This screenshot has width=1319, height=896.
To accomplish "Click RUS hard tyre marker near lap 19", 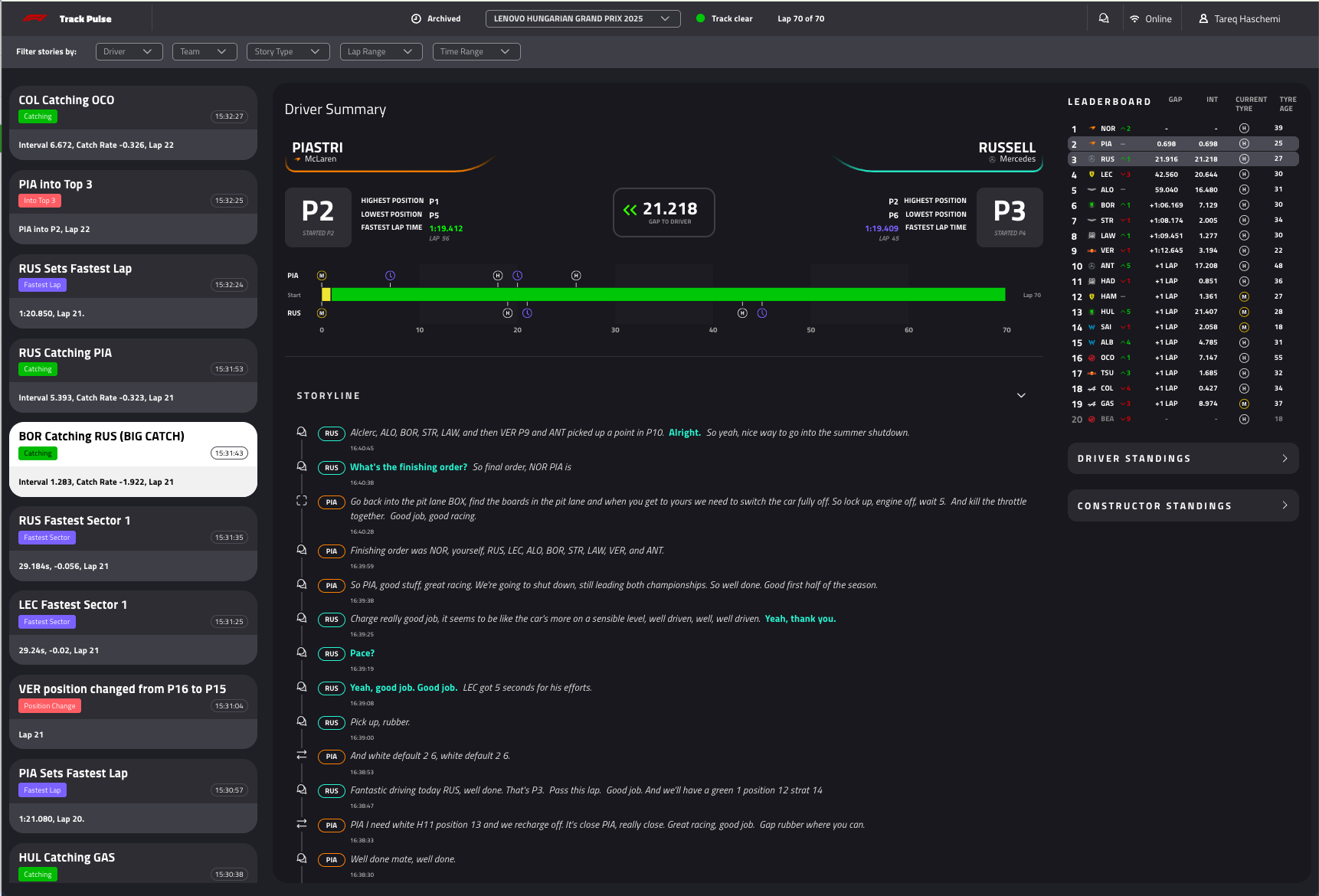I will pos(508,313).
